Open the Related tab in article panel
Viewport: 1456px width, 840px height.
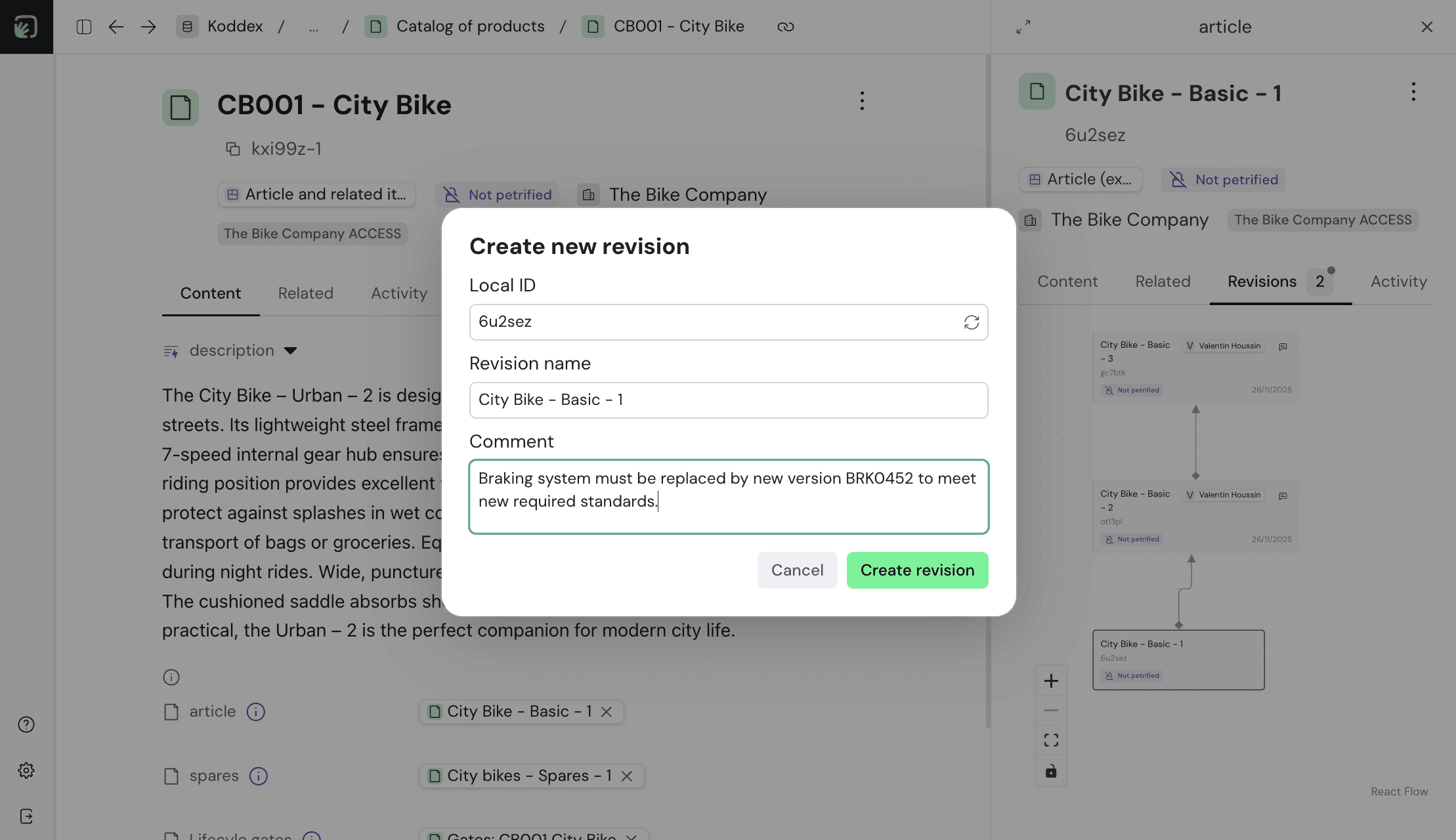(x=1163, y=282)
